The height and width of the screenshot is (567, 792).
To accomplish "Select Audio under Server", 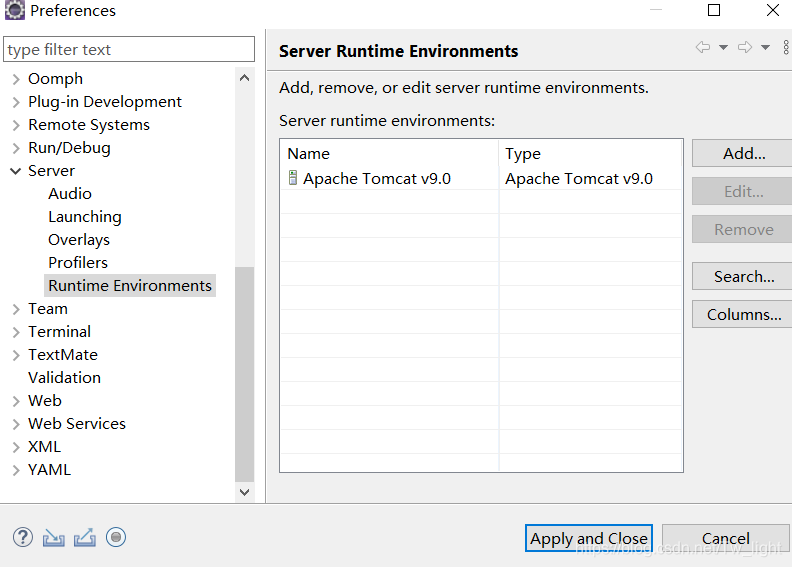I will click(x=70, y=193).
